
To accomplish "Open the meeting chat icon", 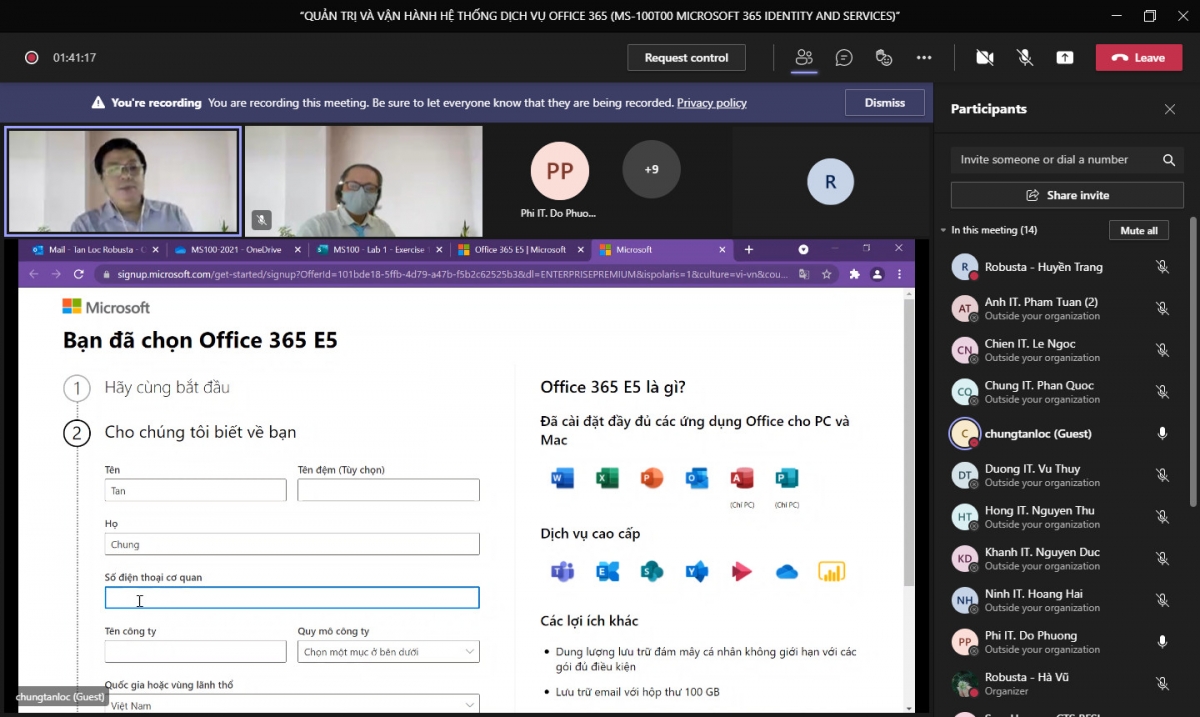I will (844, 58).
